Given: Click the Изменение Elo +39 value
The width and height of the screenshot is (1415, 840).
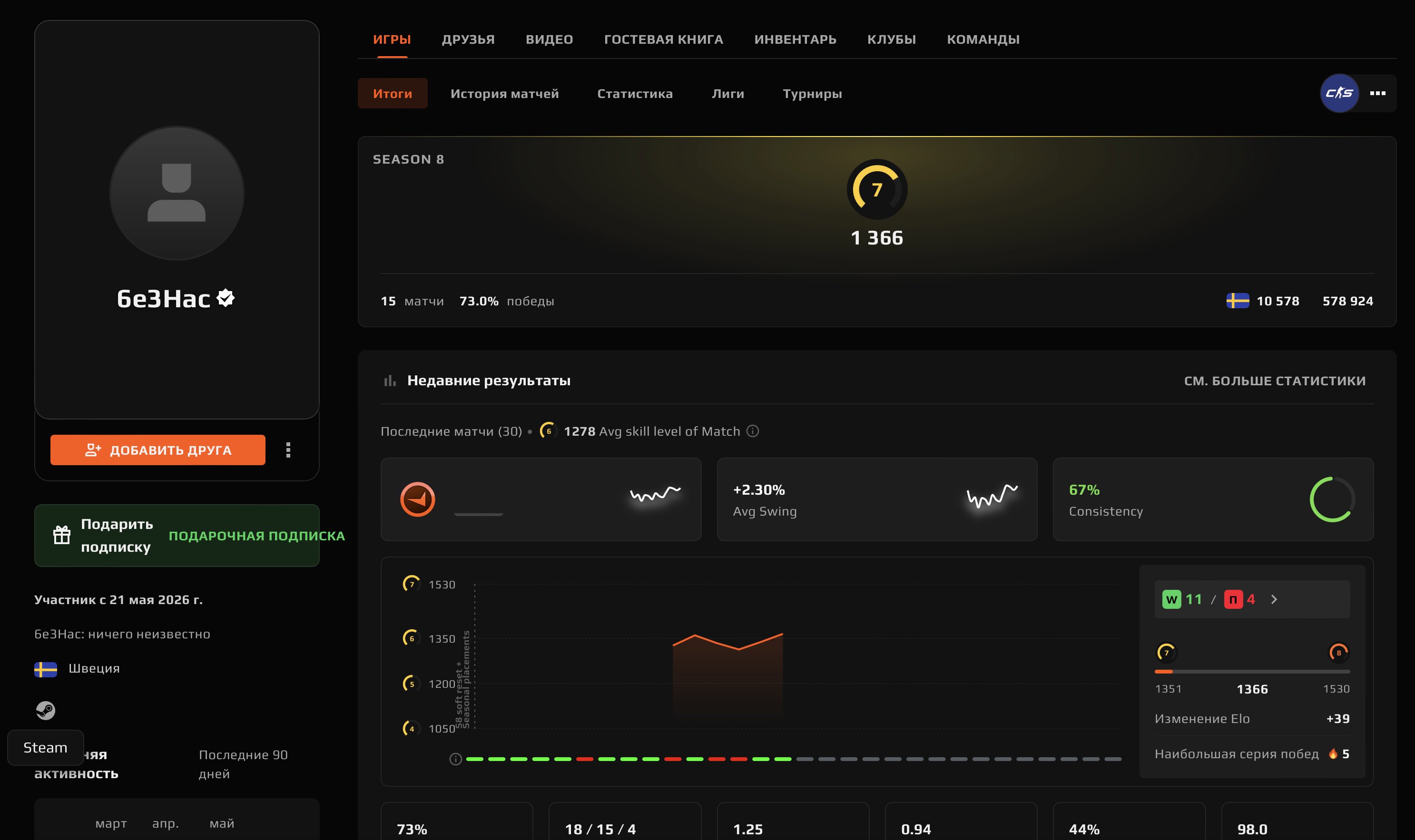Looking at the screenshot, I should [1338, 718].
